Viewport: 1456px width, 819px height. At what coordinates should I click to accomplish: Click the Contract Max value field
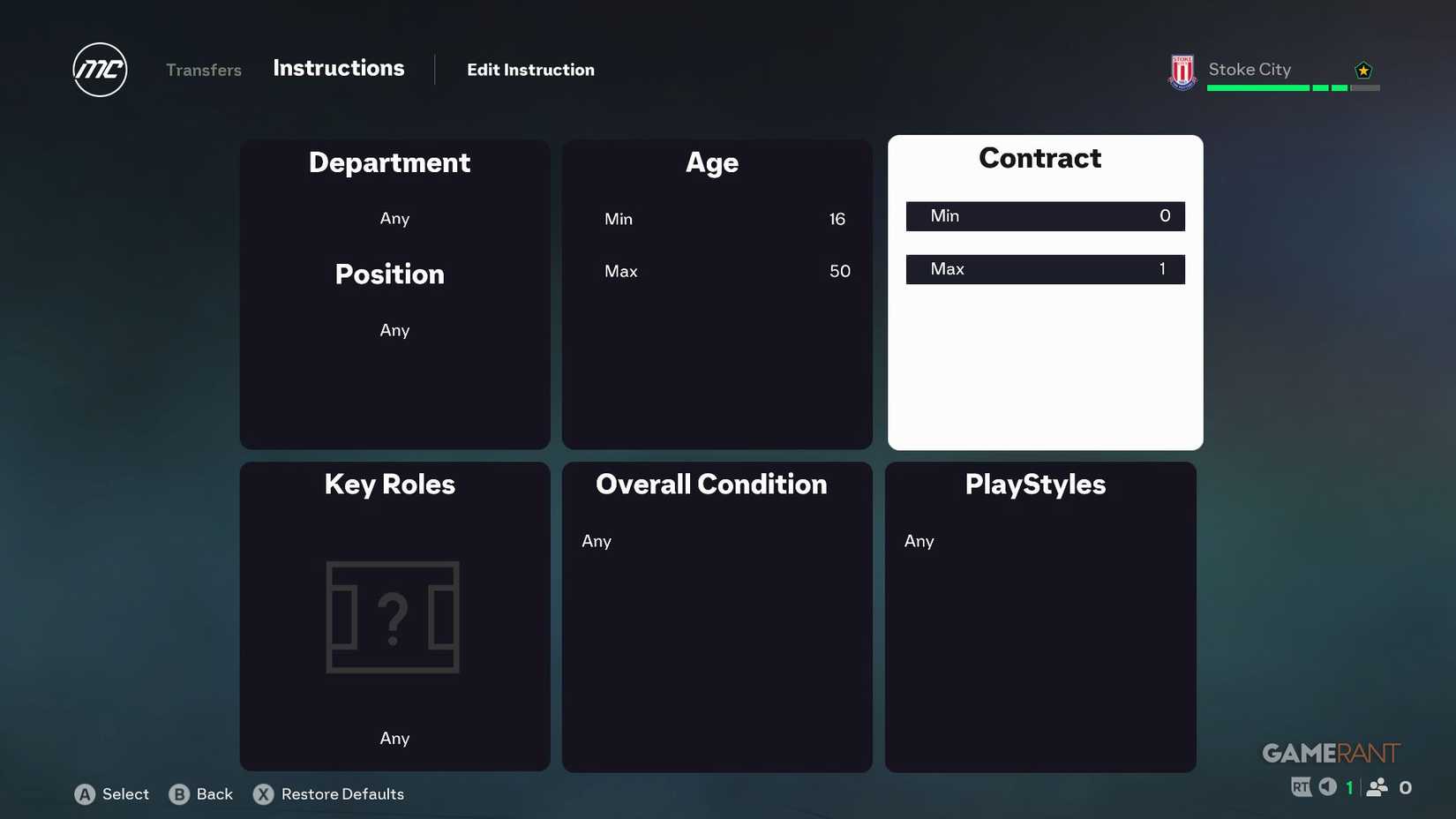[1045, 269]
